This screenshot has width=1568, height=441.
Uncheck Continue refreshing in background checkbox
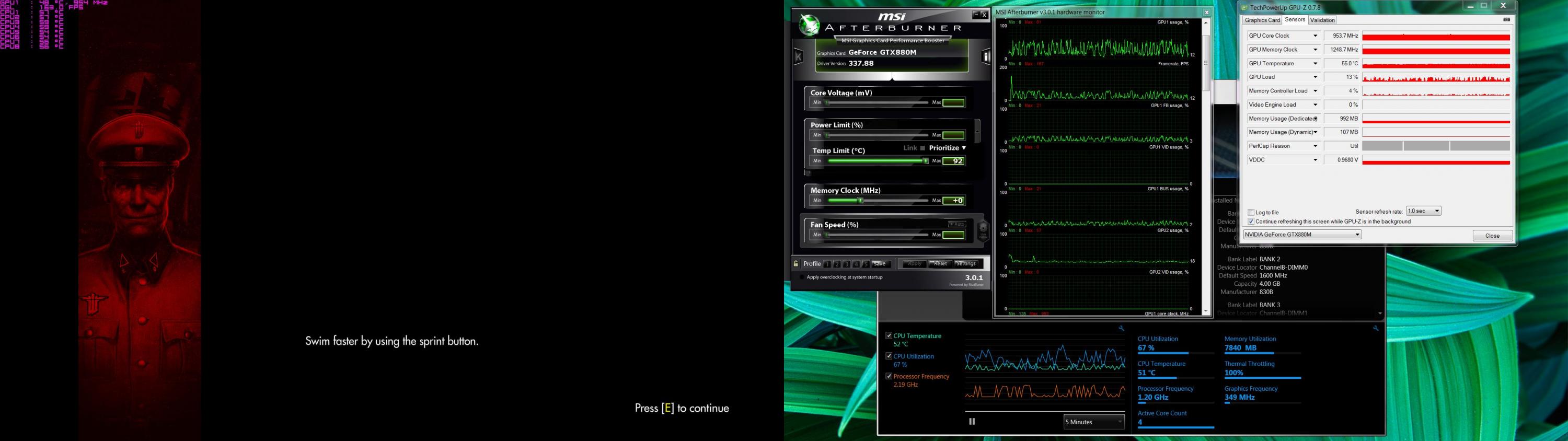[x=1251, y=222]
